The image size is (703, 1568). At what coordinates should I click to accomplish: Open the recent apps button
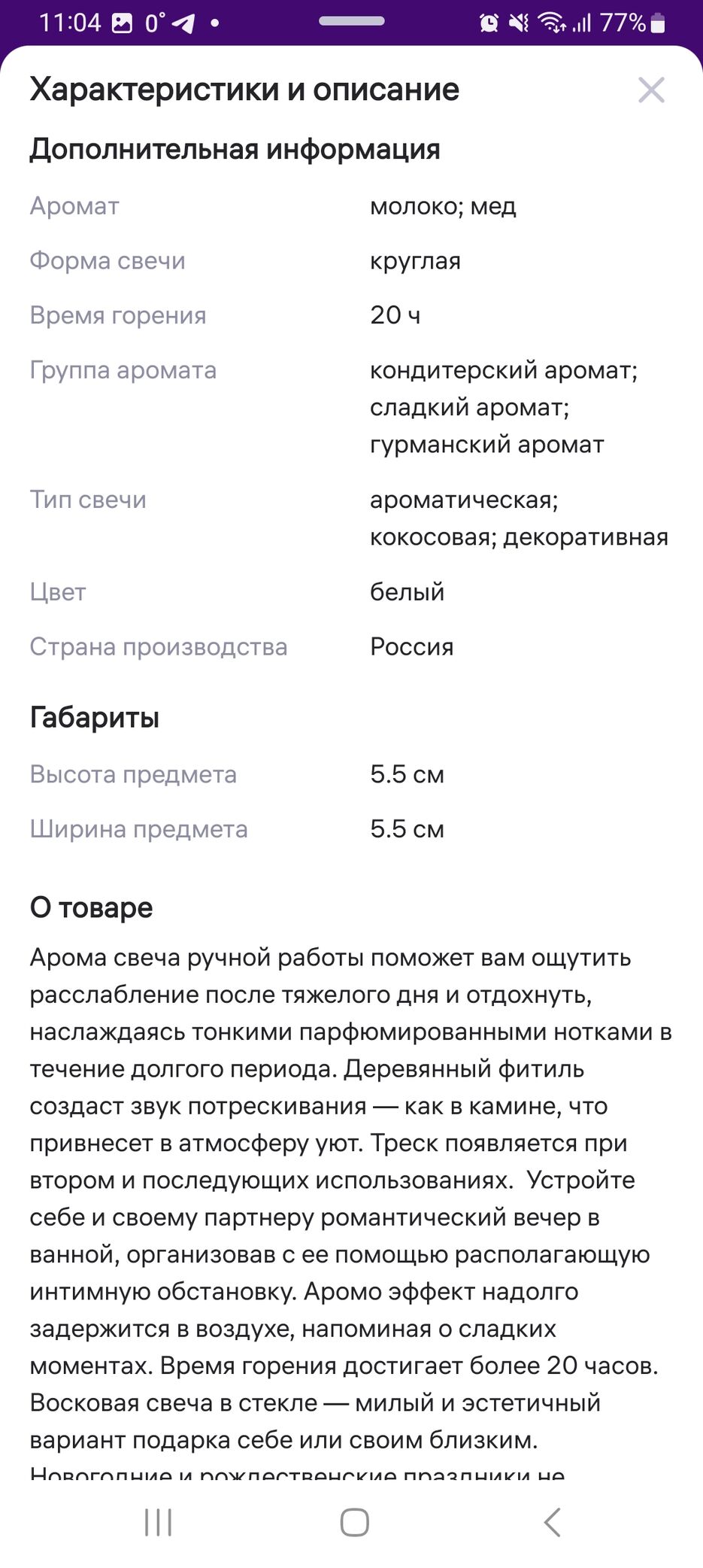pos(158,1522)
